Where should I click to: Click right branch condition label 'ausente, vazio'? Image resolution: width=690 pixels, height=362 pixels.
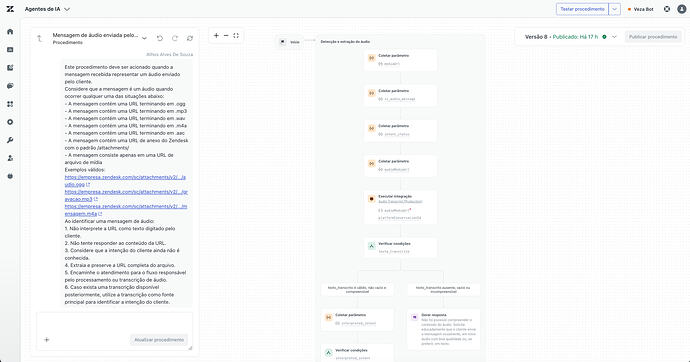(443, 289)
